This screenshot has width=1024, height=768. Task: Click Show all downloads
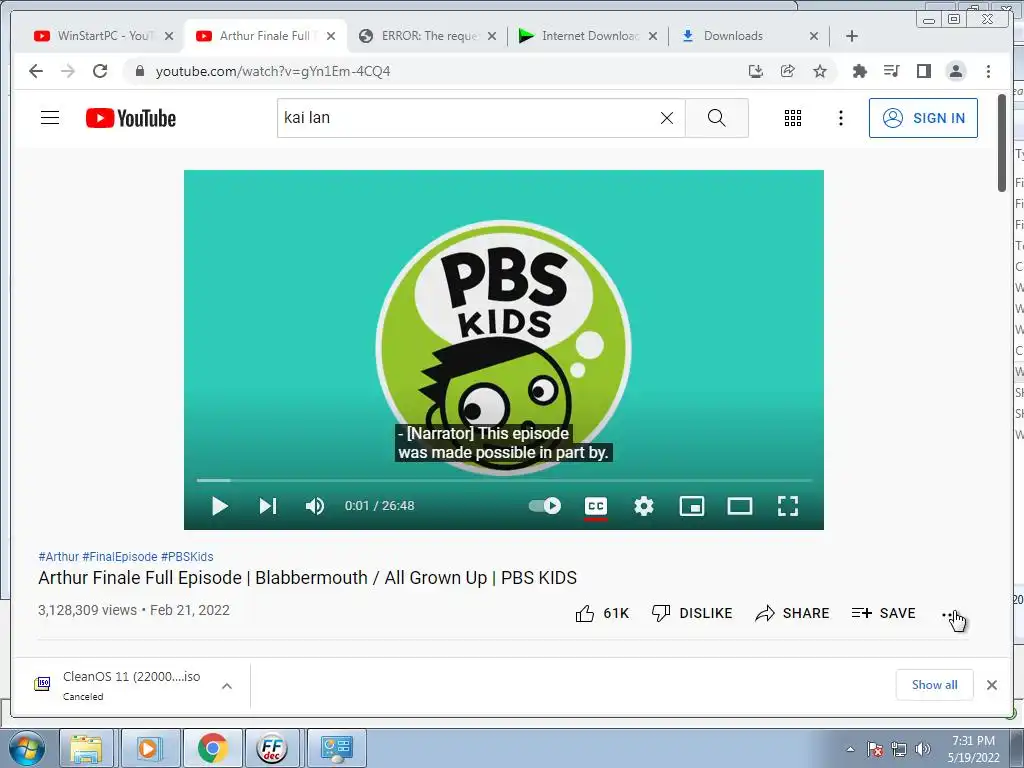point(935,684)
